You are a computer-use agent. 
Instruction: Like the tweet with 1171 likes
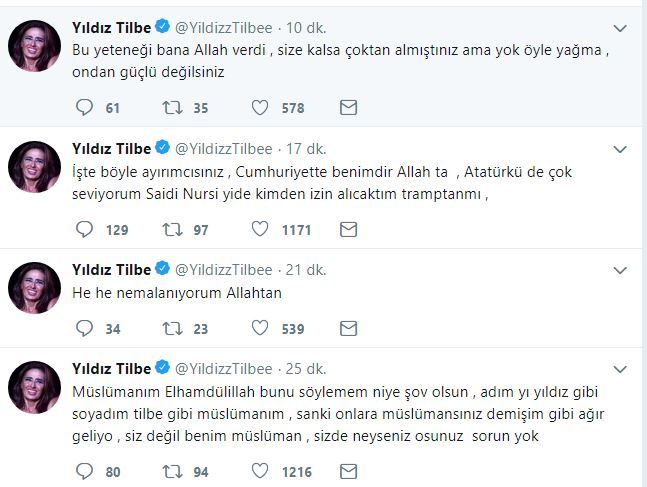click(x=259, y=230)
